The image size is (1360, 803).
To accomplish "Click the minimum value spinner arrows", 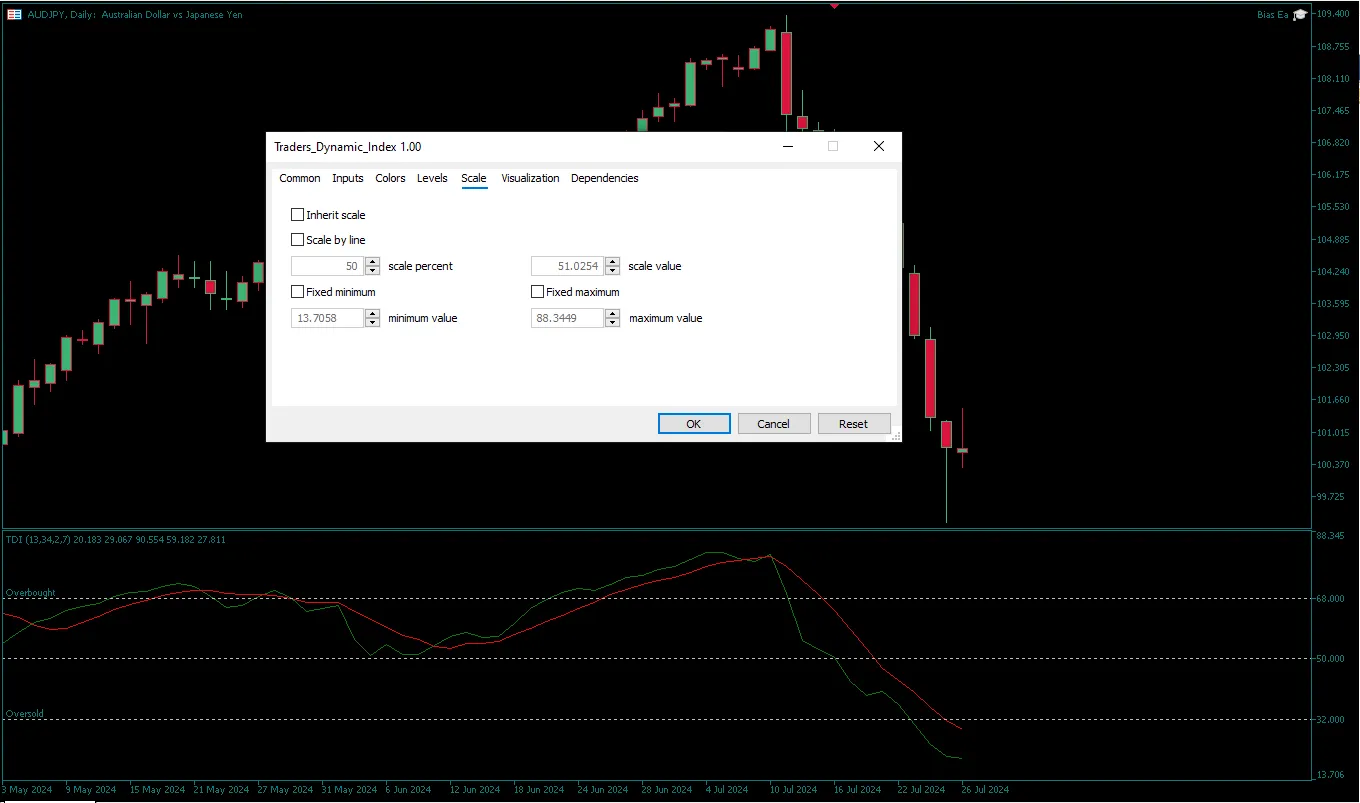I will pyautogui.click(x=373, y=318).
